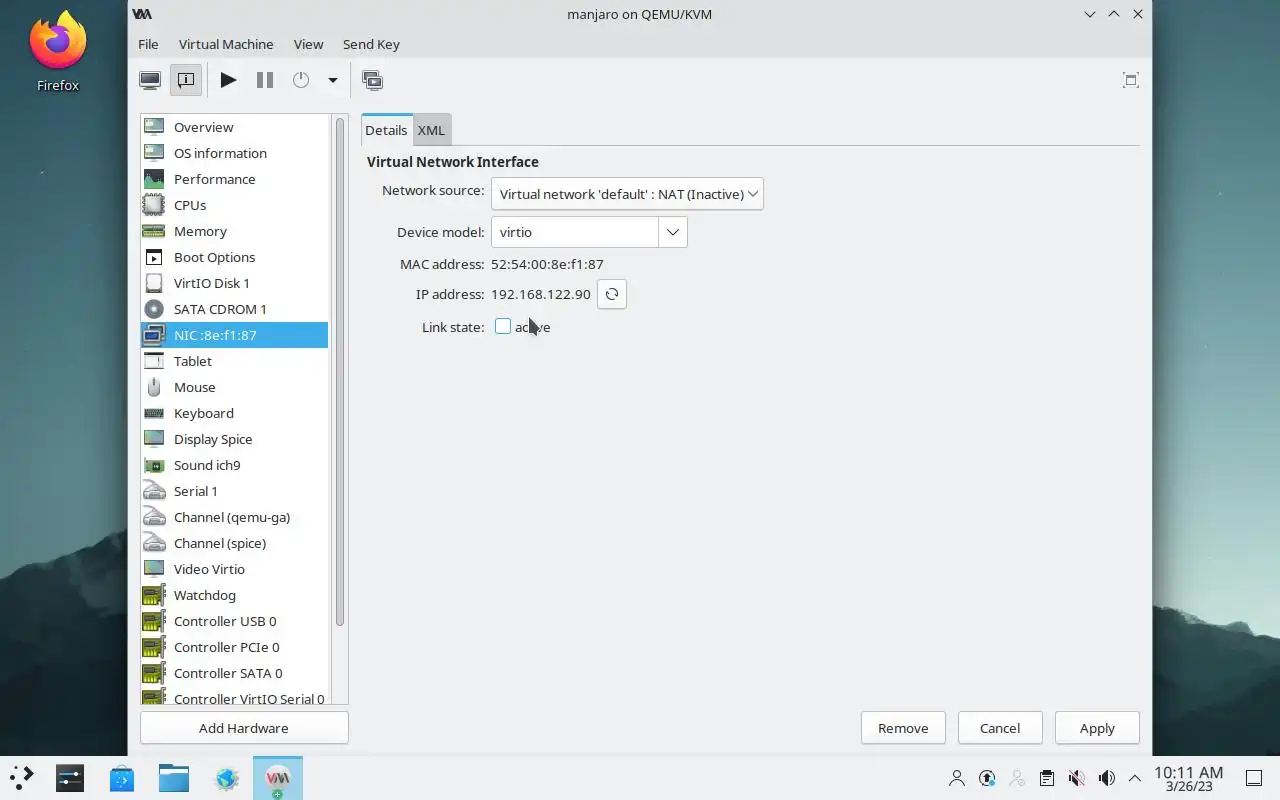Shut down the virtual machine button
Image resolution: width=1280 pixels, height=800 pixels.
pyautogui.click(x=301, y=80)
